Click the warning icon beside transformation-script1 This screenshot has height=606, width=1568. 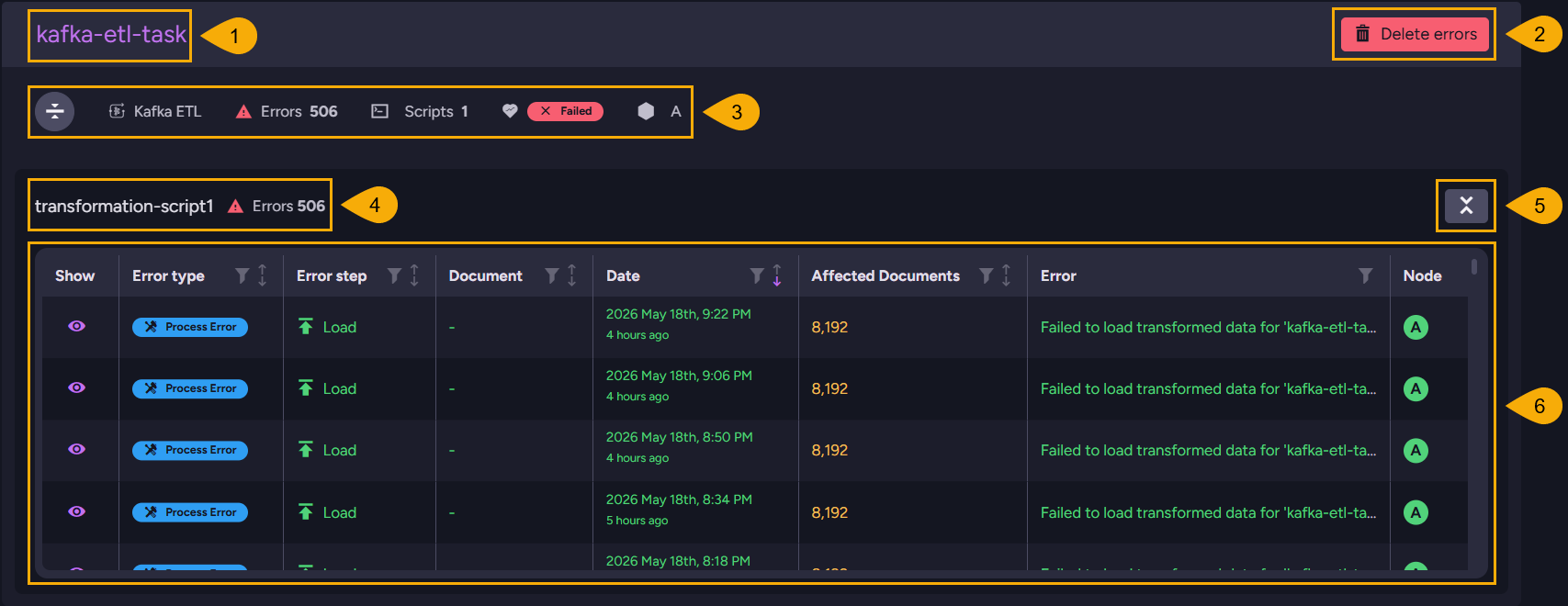point(236,207)
